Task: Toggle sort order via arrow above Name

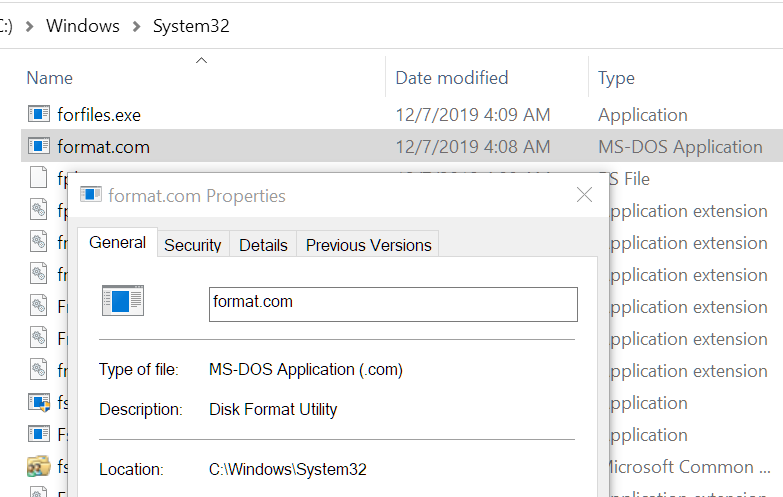Action: point(201,61)
